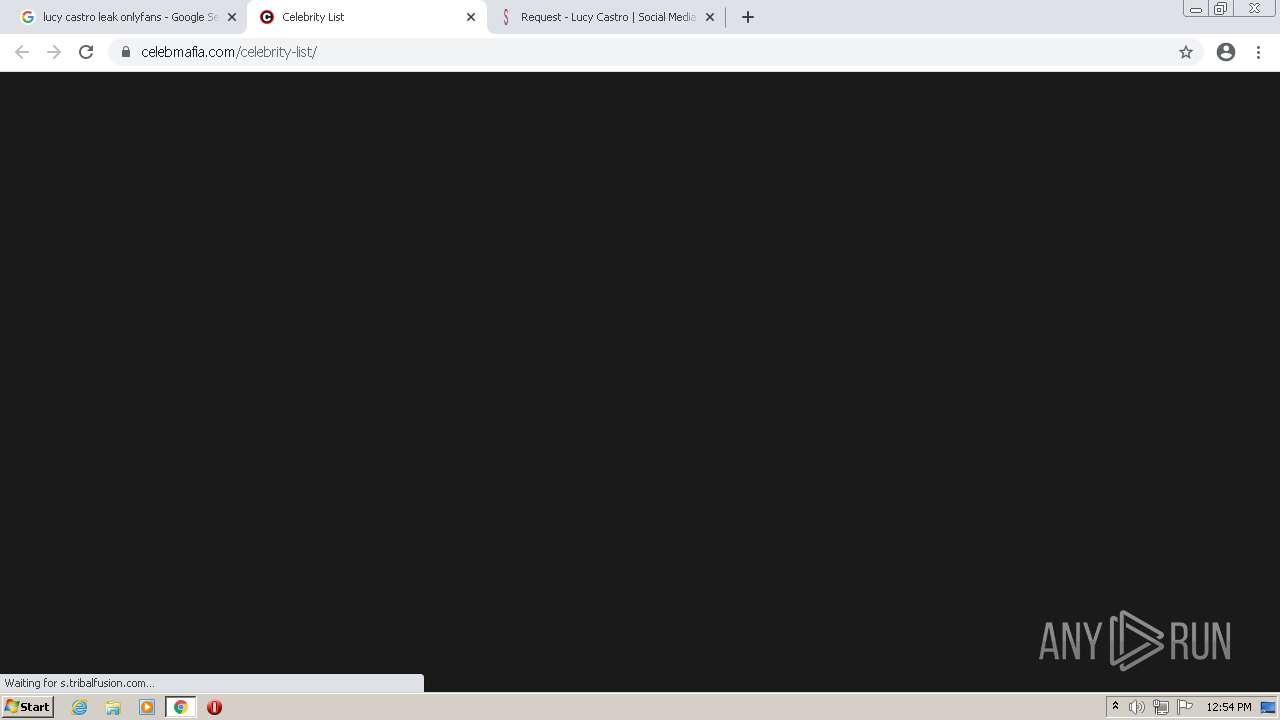
Task: Click the Show desktop button
Action: (1268, 707)
